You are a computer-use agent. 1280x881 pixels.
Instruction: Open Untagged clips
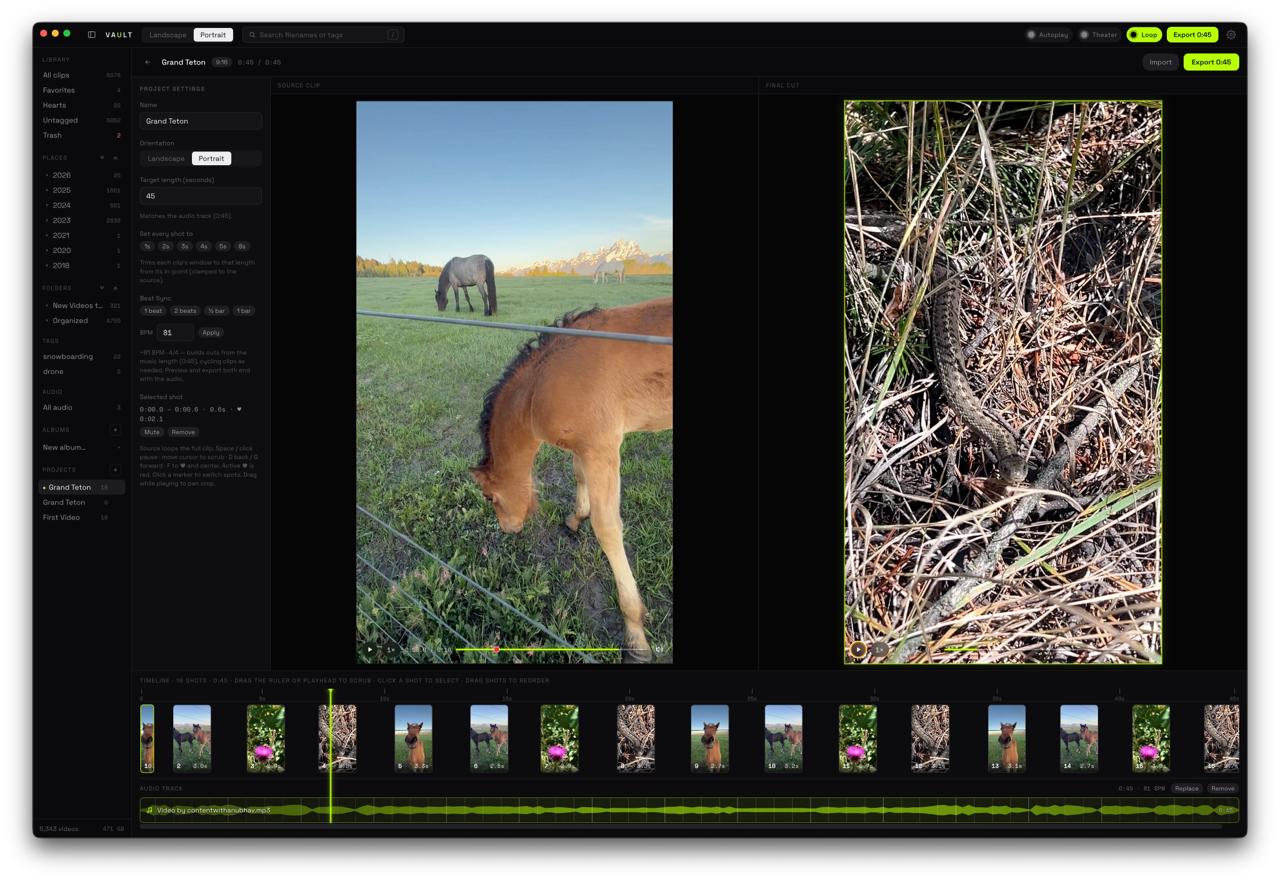tap(81, 120)
